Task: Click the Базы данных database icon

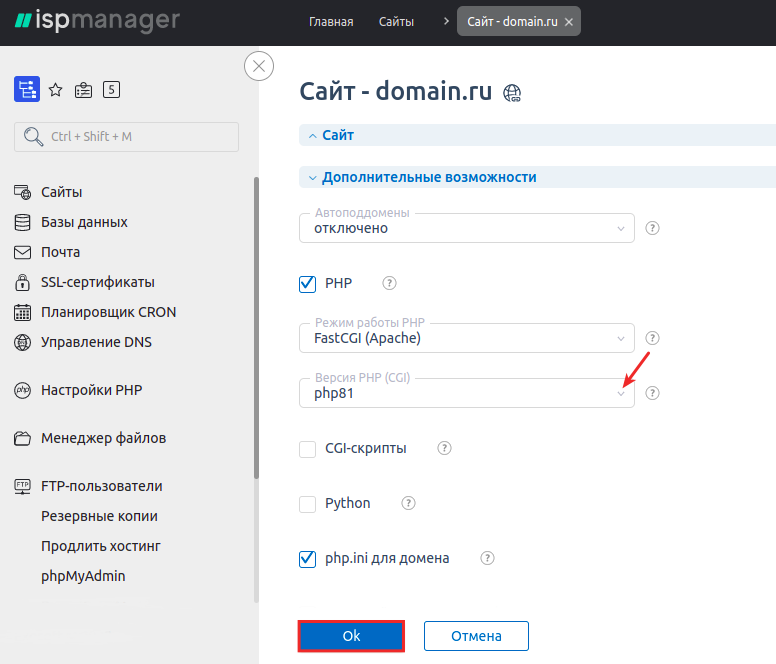Action: tap(22, 222)
